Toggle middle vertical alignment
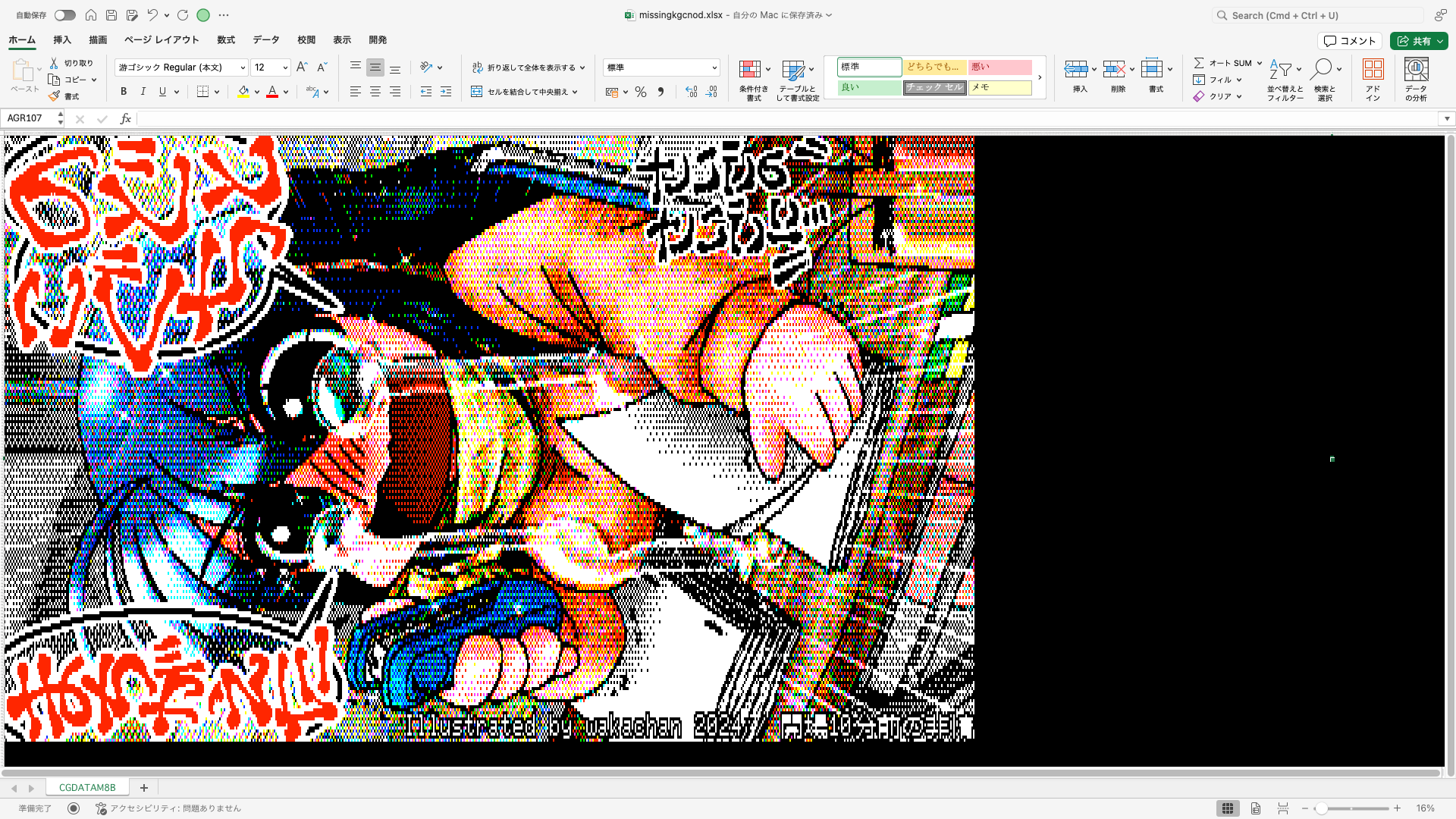The width and height of the screenshot is (1456, 819). point(375,67)
